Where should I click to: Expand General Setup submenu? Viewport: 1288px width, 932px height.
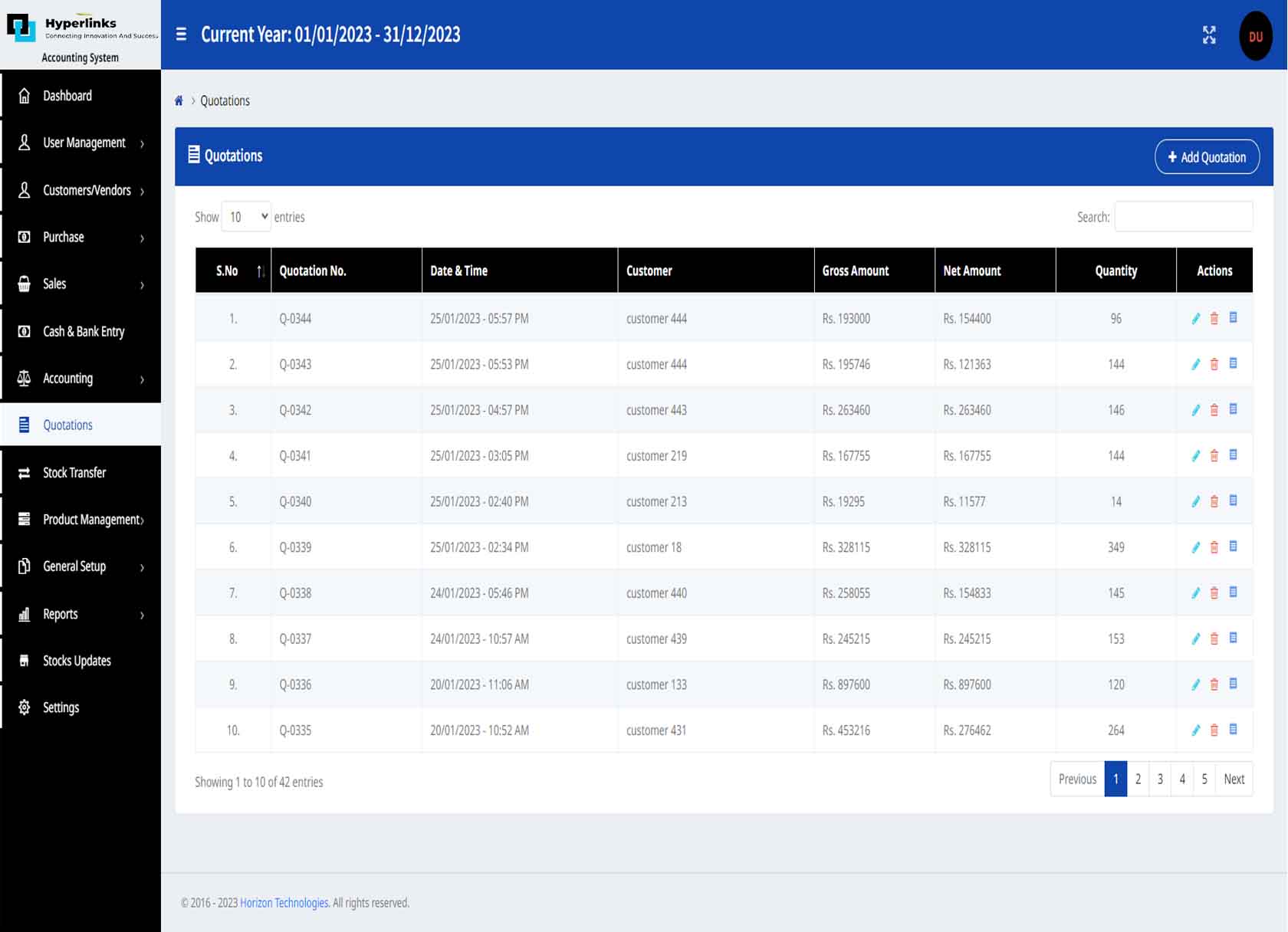[80, 566]
